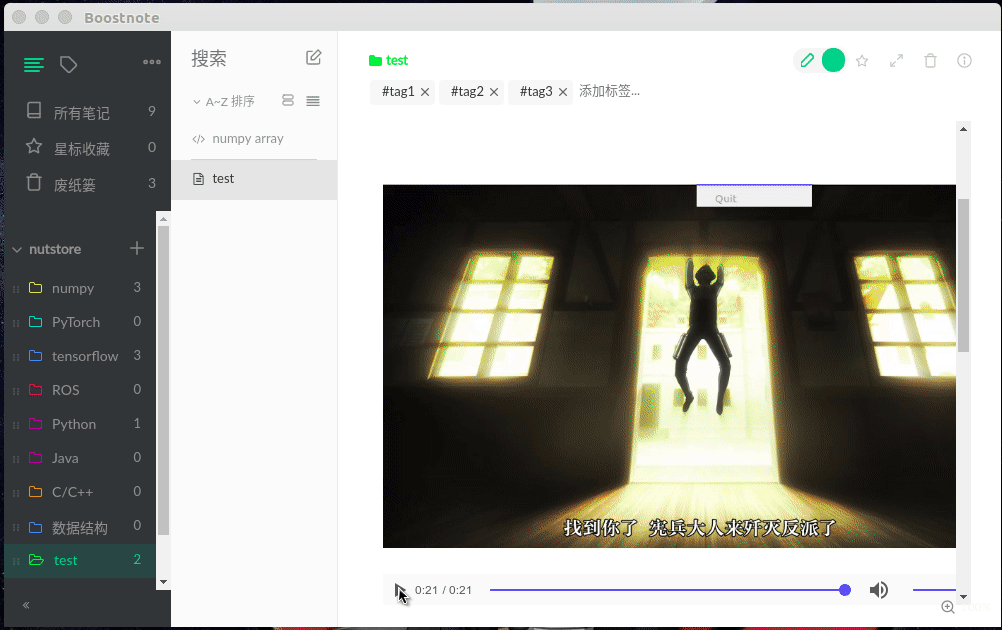Click the zoom magnifier icon at bottom right
This screenshot has width=1002, height=630.
(x=948, y=607)
